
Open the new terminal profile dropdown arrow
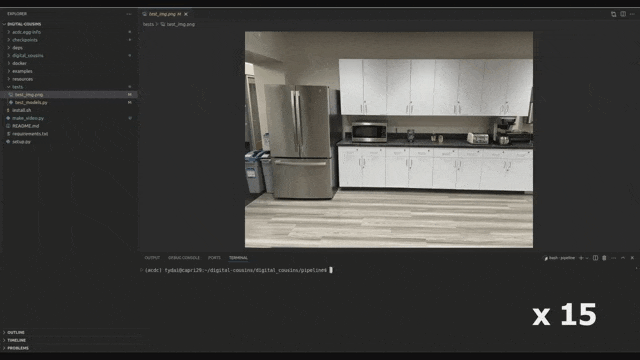(587, 258)
